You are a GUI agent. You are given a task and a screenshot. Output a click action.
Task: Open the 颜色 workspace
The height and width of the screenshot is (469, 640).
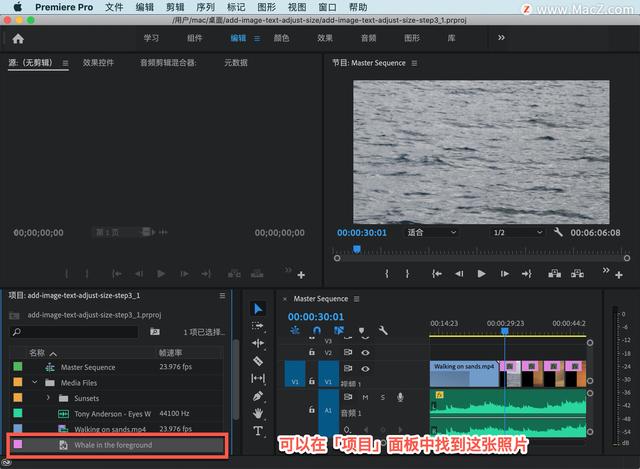(281, 38)
